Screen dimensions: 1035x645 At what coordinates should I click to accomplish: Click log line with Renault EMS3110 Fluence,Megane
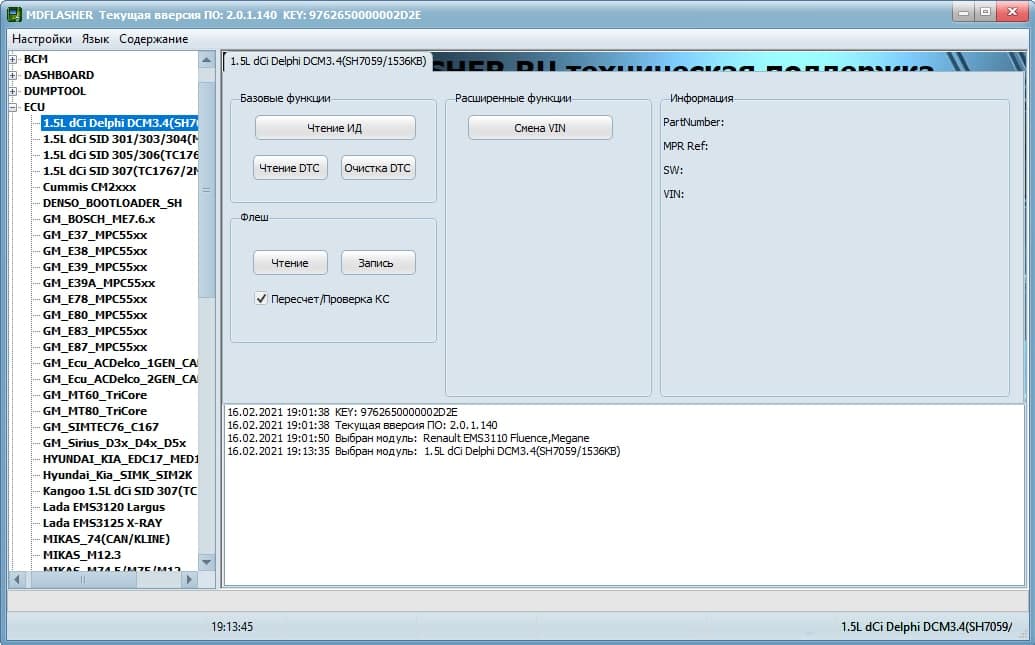coord(408,438)
